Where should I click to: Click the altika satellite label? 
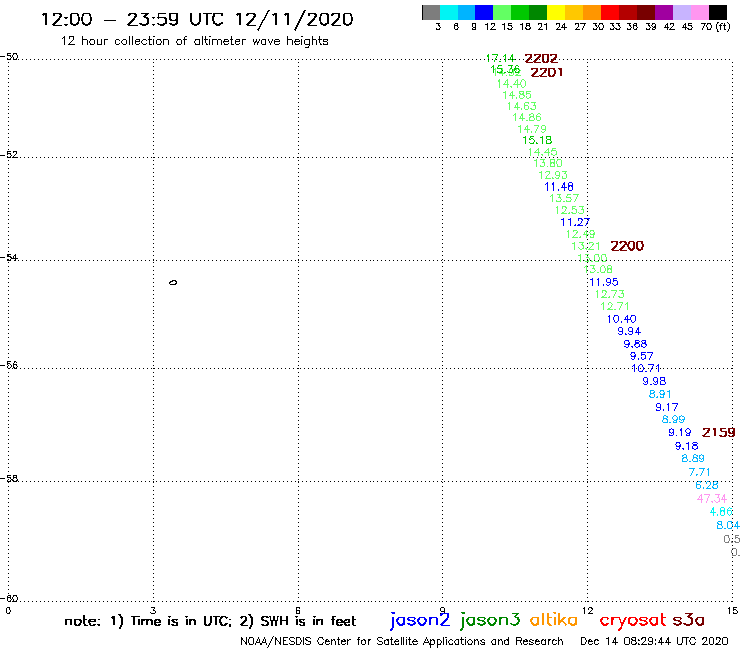tap(554, 619)
